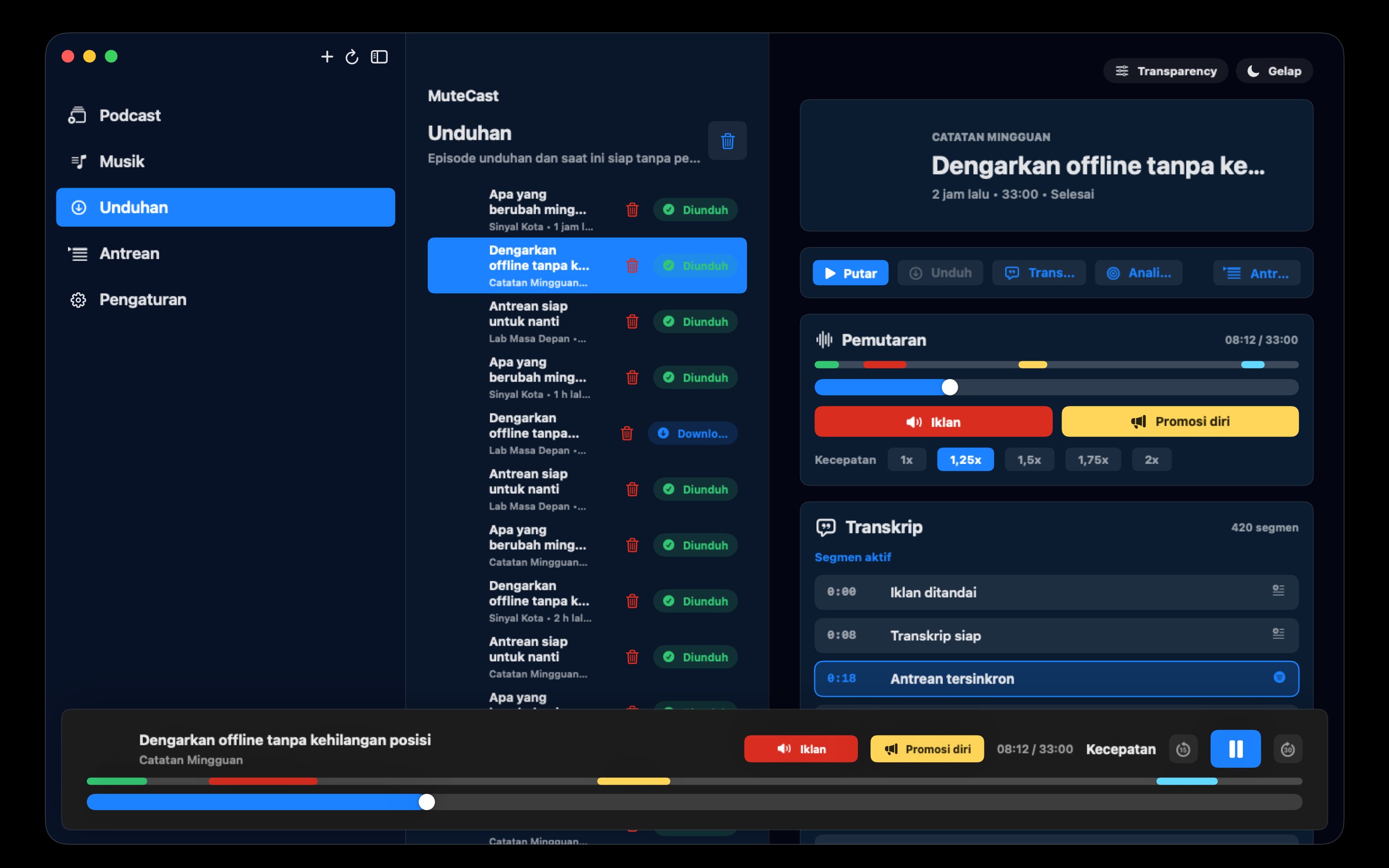
Task: Click the waveform icon next to Pemutaran
Action: click(824, 340)
